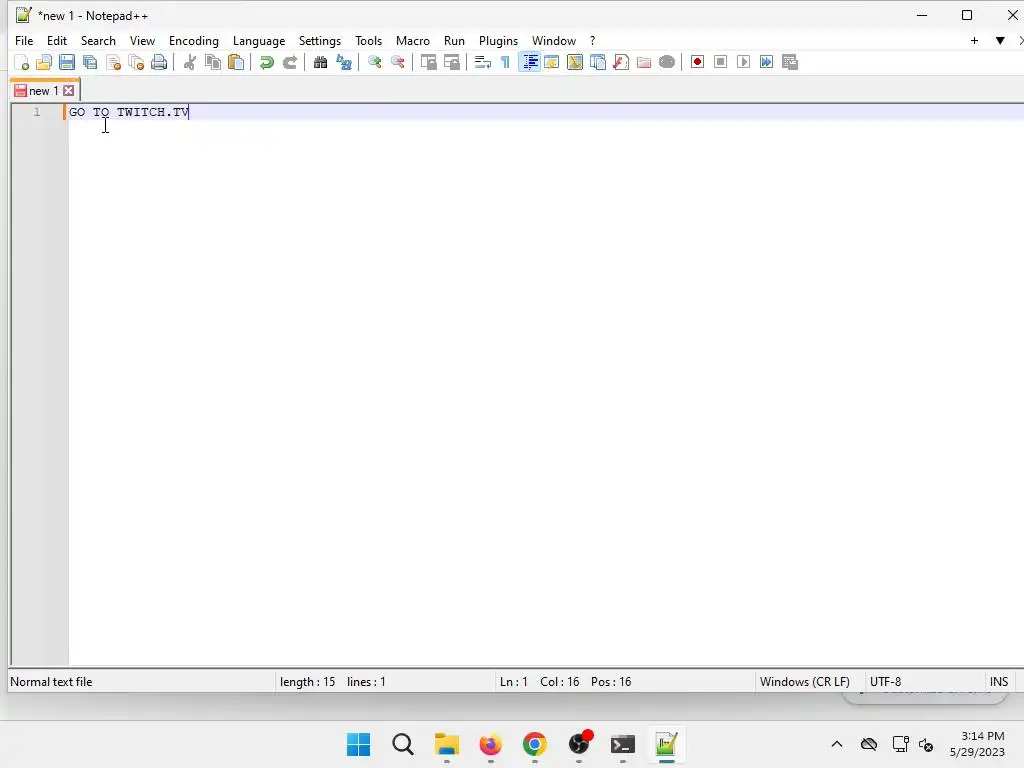Screen dimensions: 1024x768
Task: Toggle synchronize vertical scrolling
Action: (x=428, y=62)
